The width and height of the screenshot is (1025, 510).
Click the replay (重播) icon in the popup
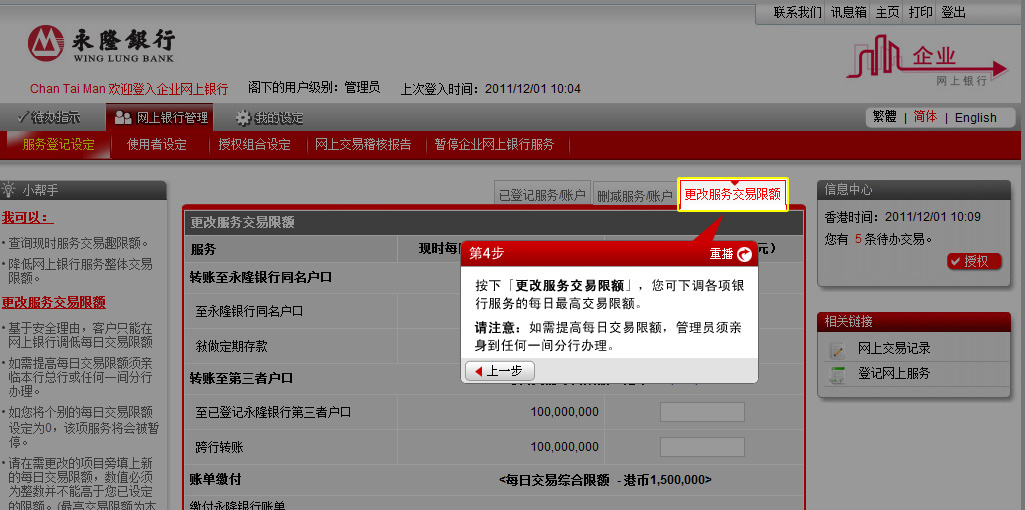(745, 254)
